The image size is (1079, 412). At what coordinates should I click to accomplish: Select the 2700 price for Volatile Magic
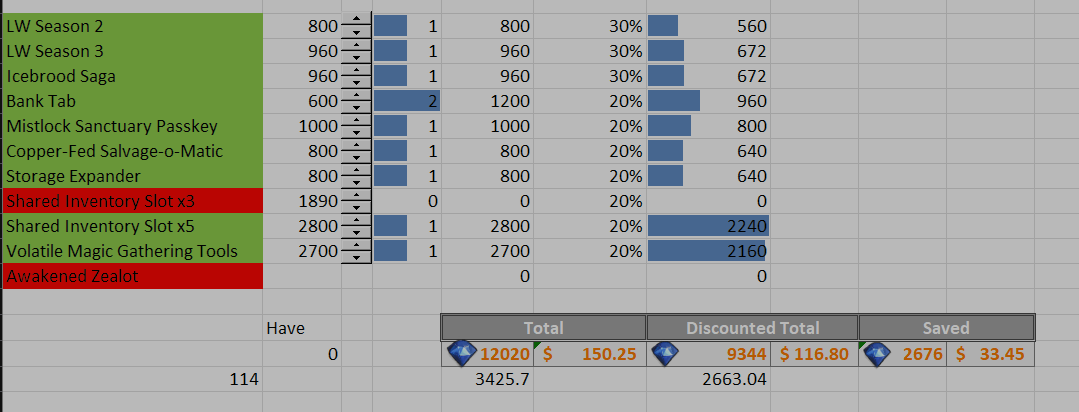(302, 250)
